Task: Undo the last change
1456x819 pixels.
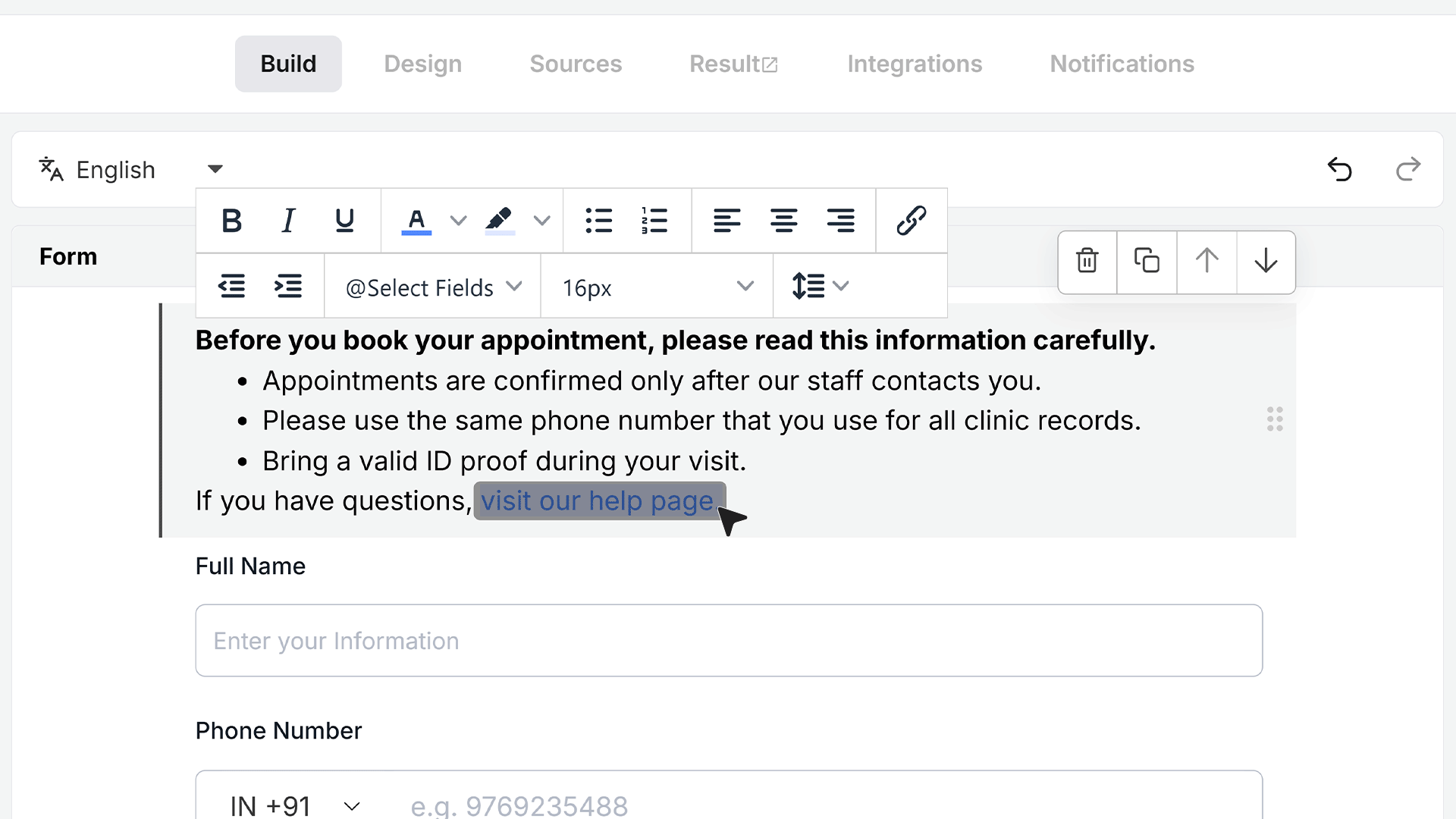Action: 1340,169
